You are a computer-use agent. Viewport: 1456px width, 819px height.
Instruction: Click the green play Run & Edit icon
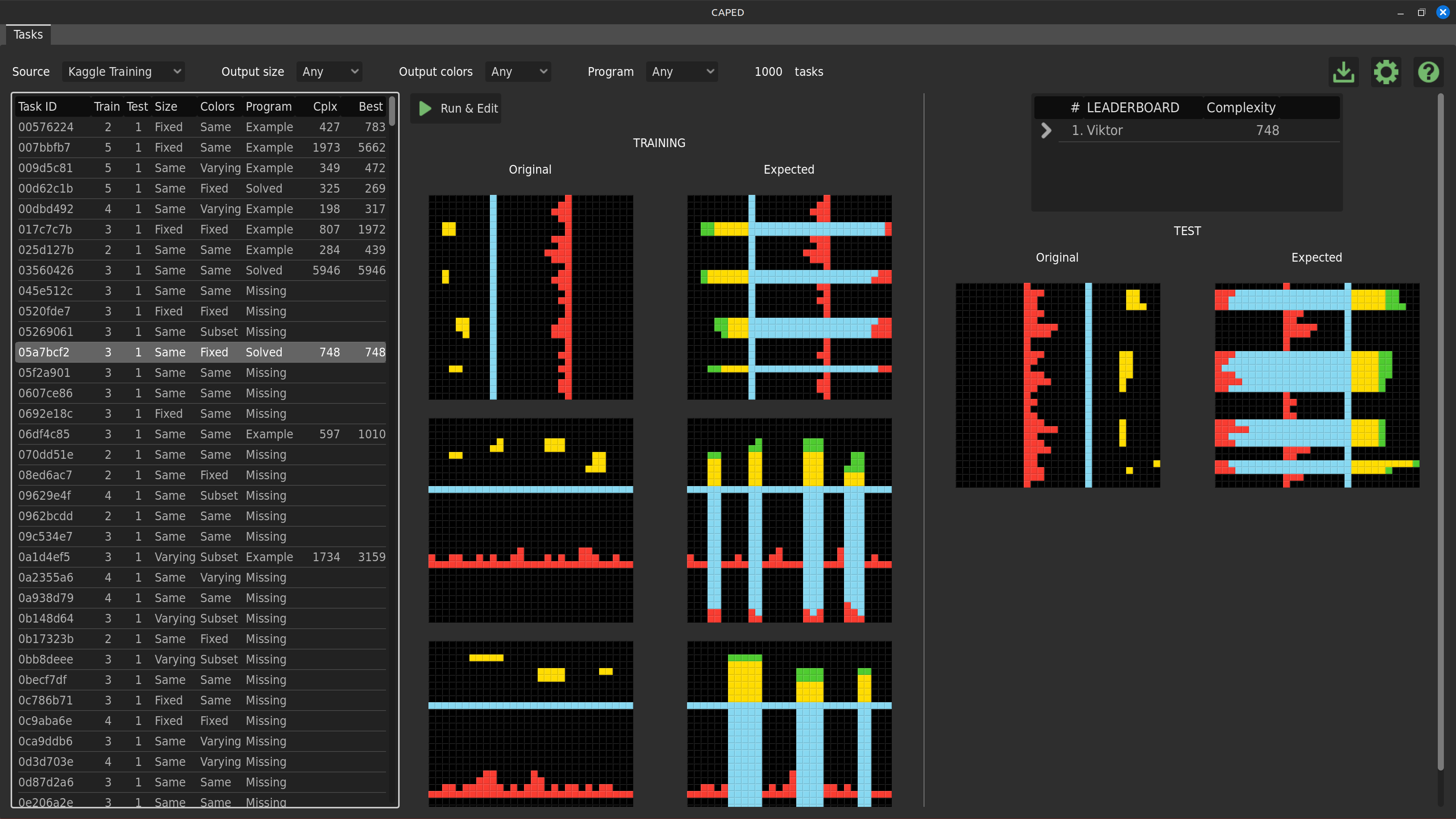click(425, 108)
